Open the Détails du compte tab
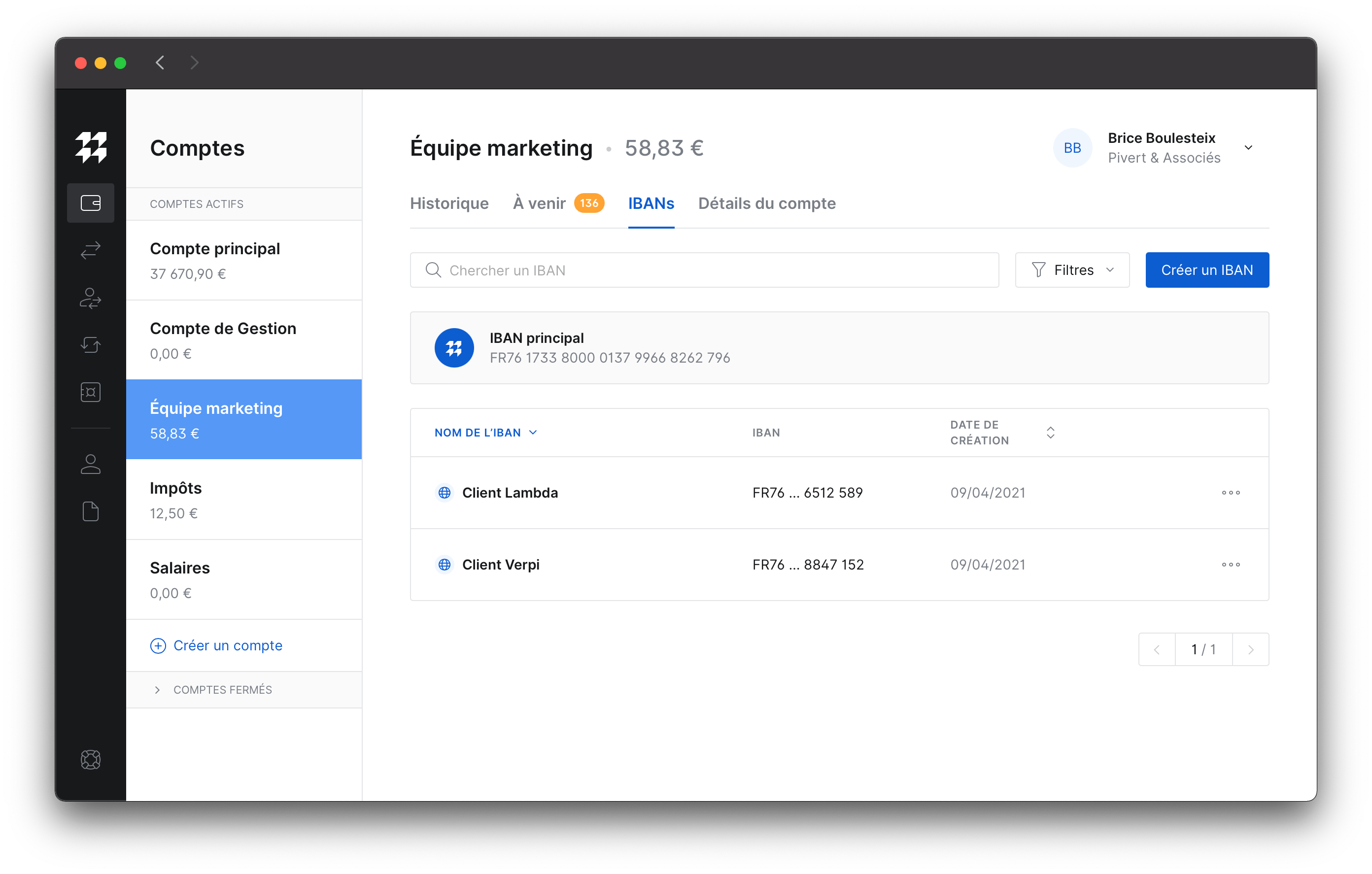1372x874 pixels. coord(767,203)
